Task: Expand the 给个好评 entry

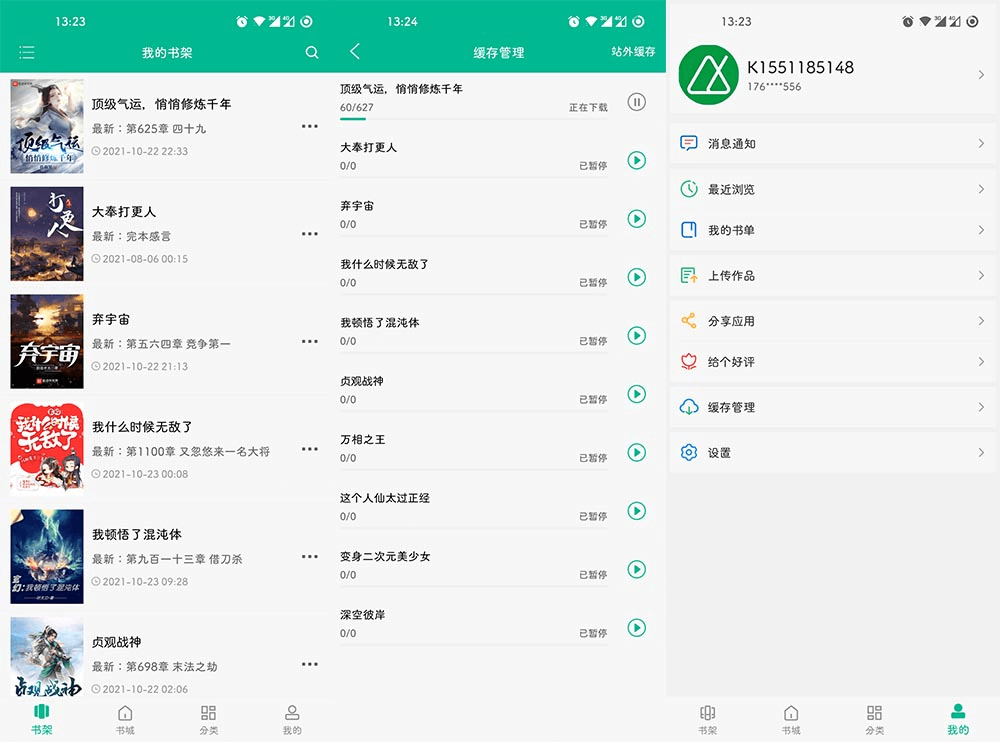Action: pyautogui.click(x=981, y=363)
